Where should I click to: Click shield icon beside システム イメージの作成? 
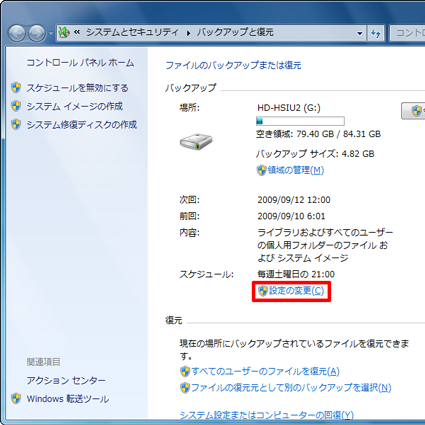pyautogui.click(x=16, y=106)
